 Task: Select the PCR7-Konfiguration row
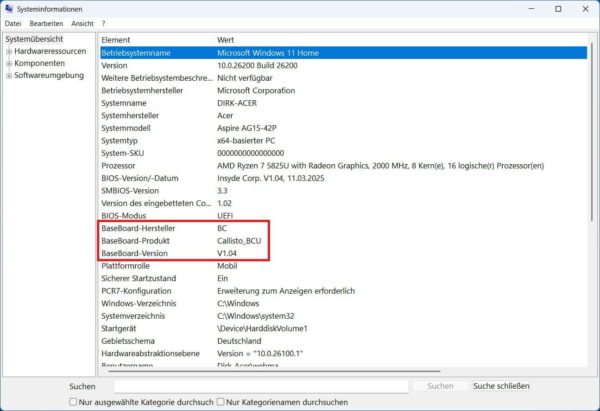point(343,291)
